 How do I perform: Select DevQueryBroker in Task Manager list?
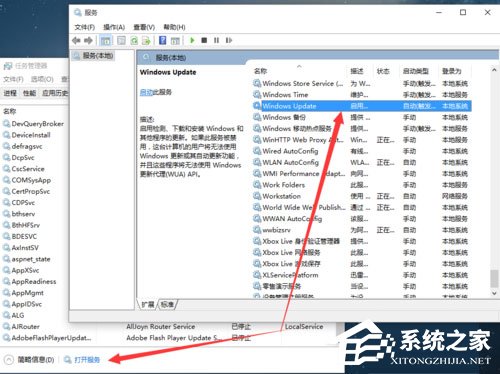click(37, 124)
